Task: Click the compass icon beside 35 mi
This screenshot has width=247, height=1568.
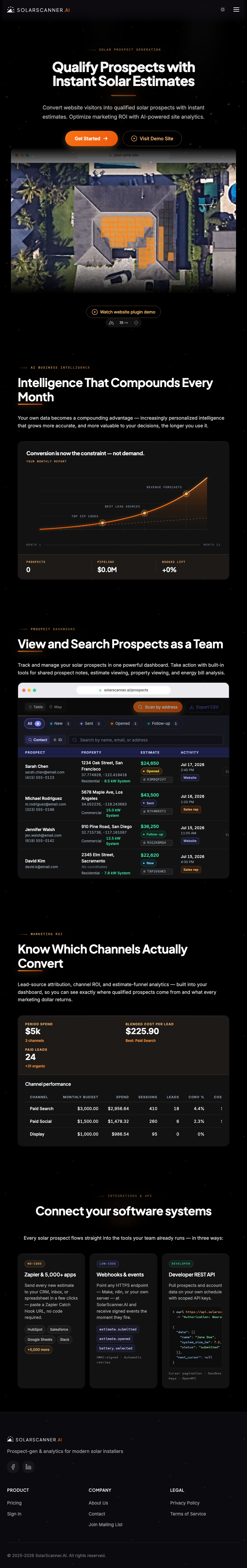Action: pyautogui.click(x=136, y=323)
